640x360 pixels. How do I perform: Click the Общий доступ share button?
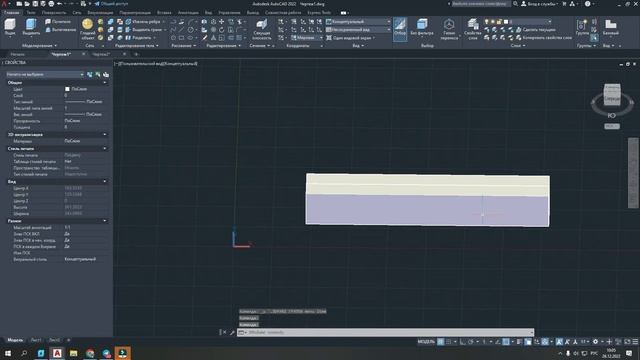(x=111, y=4)
